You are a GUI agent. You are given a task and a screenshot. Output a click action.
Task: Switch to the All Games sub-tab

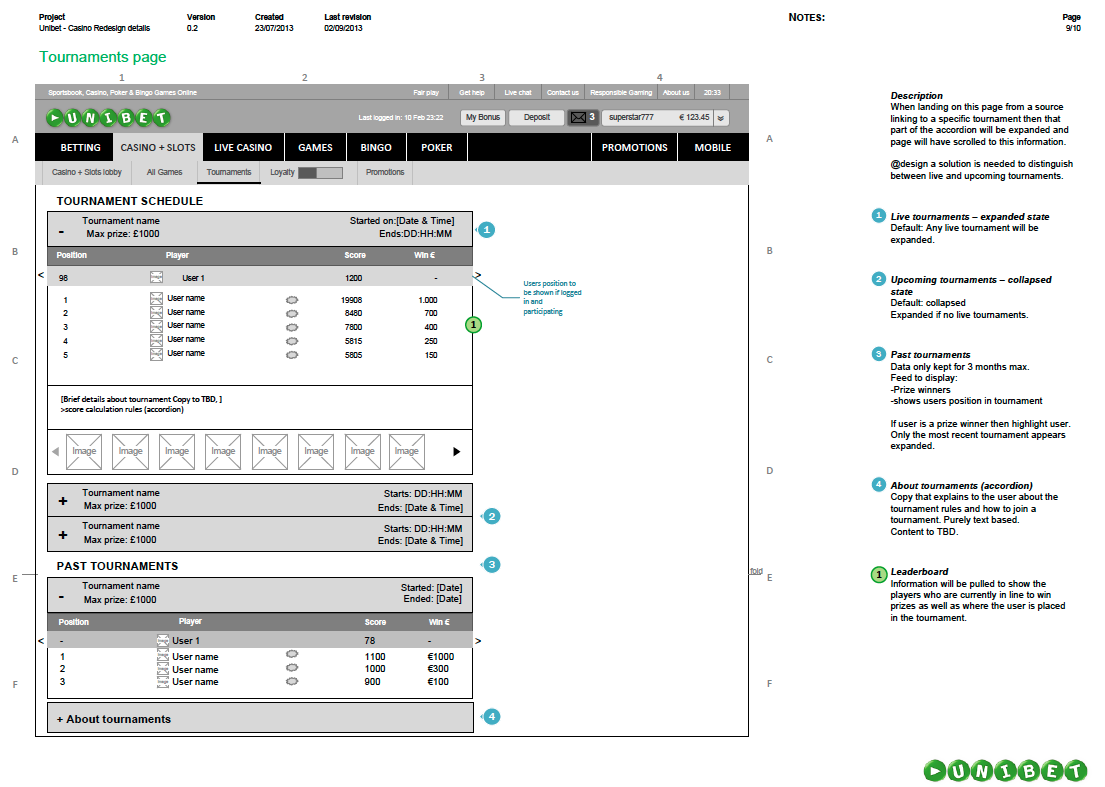(x=164, y=172)
